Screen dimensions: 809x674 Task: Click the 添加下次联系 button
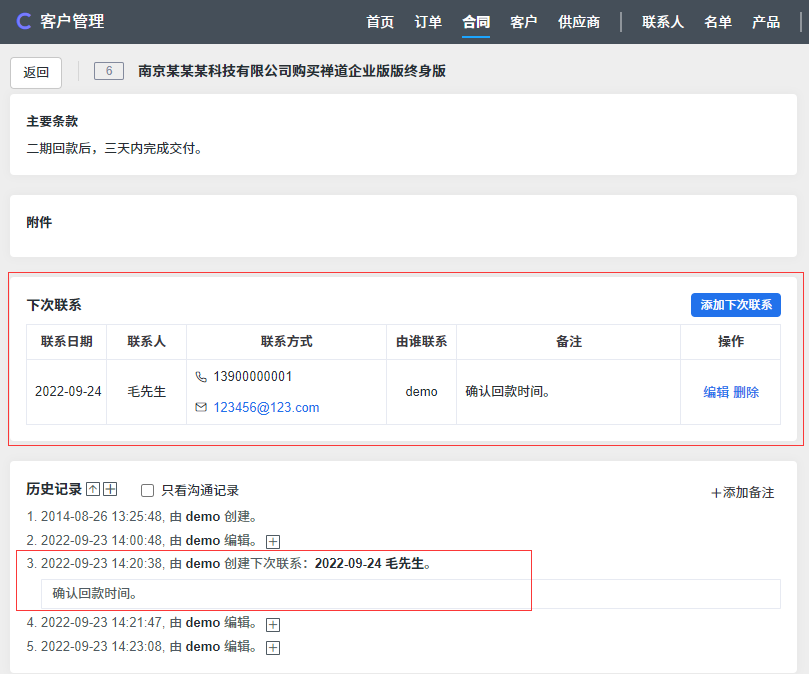pos(735,305)
